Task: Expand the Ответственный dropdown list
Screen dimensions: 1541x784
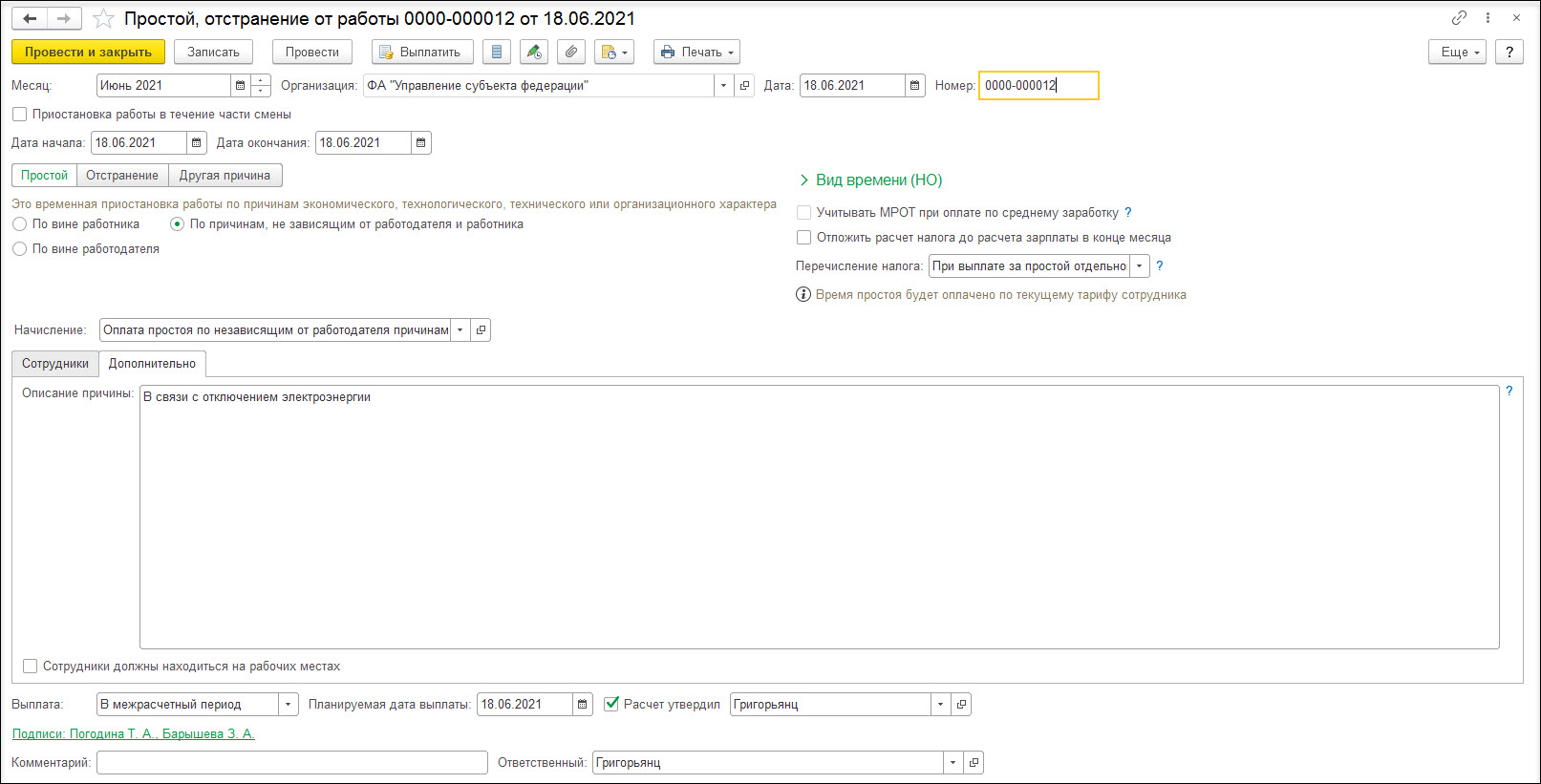Action: click(x=952, y=763)
